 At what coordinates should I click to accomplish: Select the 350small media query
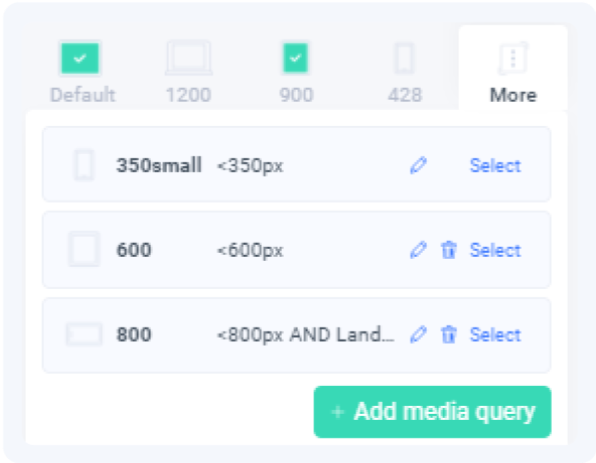495,165
